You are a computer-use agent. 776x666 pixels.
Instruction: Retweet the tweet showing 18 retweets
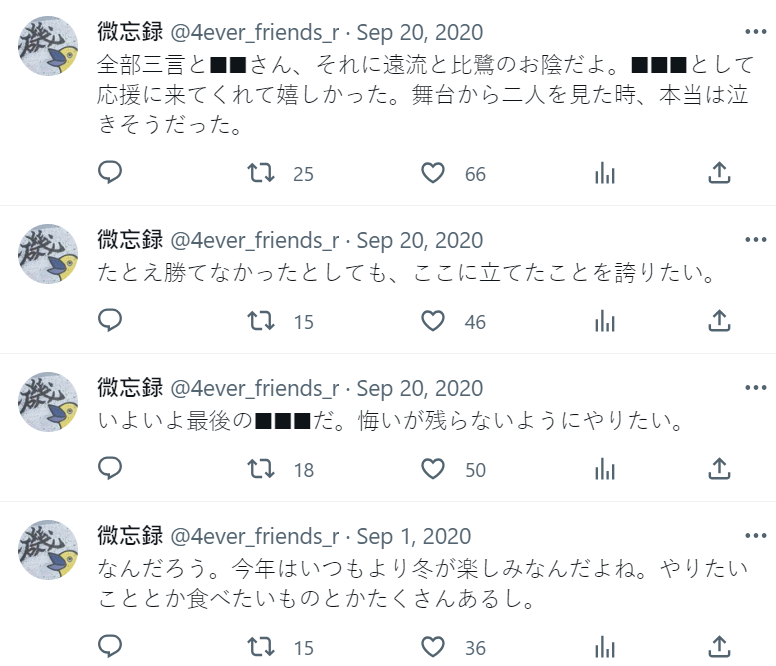(x=261, y=469)
